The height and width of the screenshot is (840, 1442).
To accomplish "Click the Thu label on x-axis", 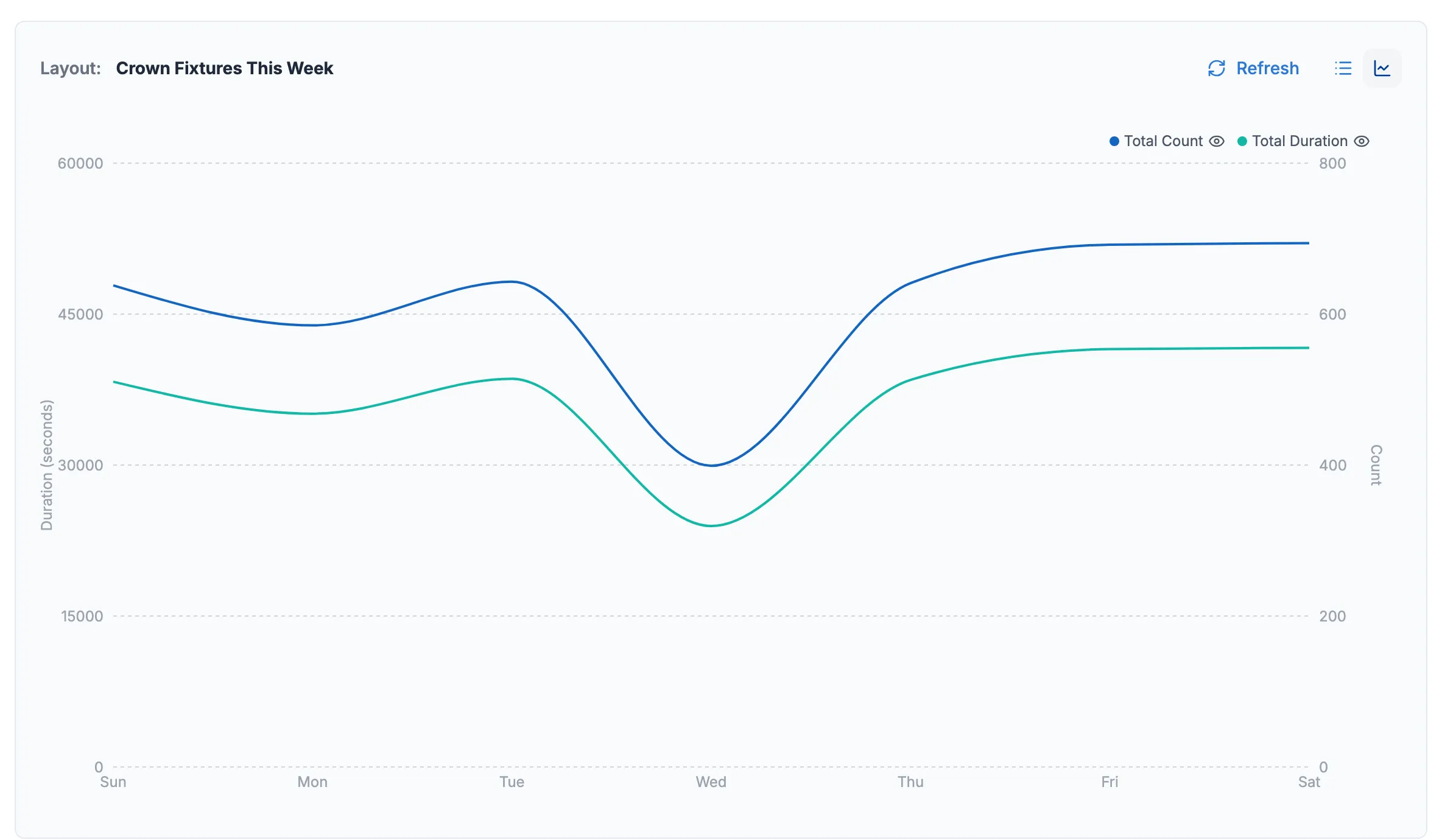I will 910,782.
